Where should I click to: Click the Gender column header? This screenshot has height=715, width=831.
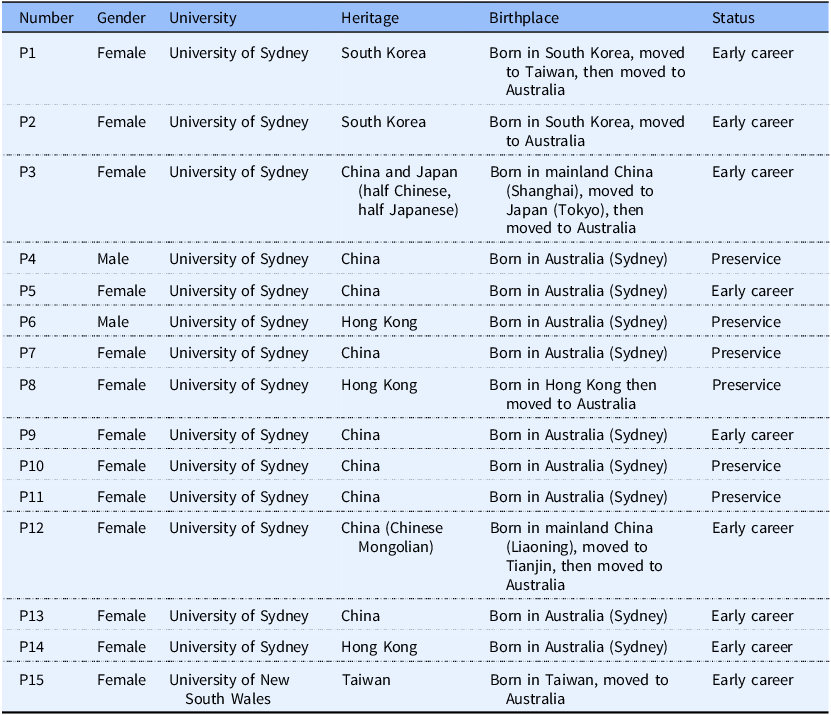pos(121,18)
